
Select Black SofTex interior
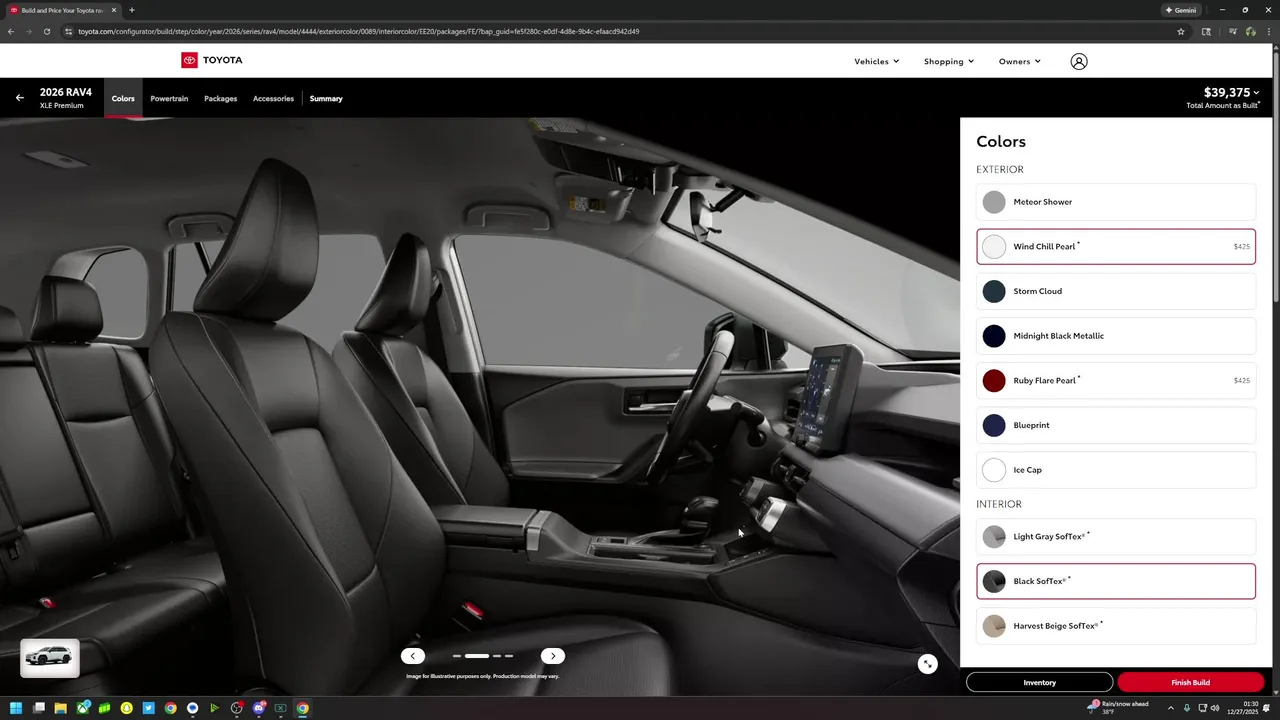(1116, 581)
